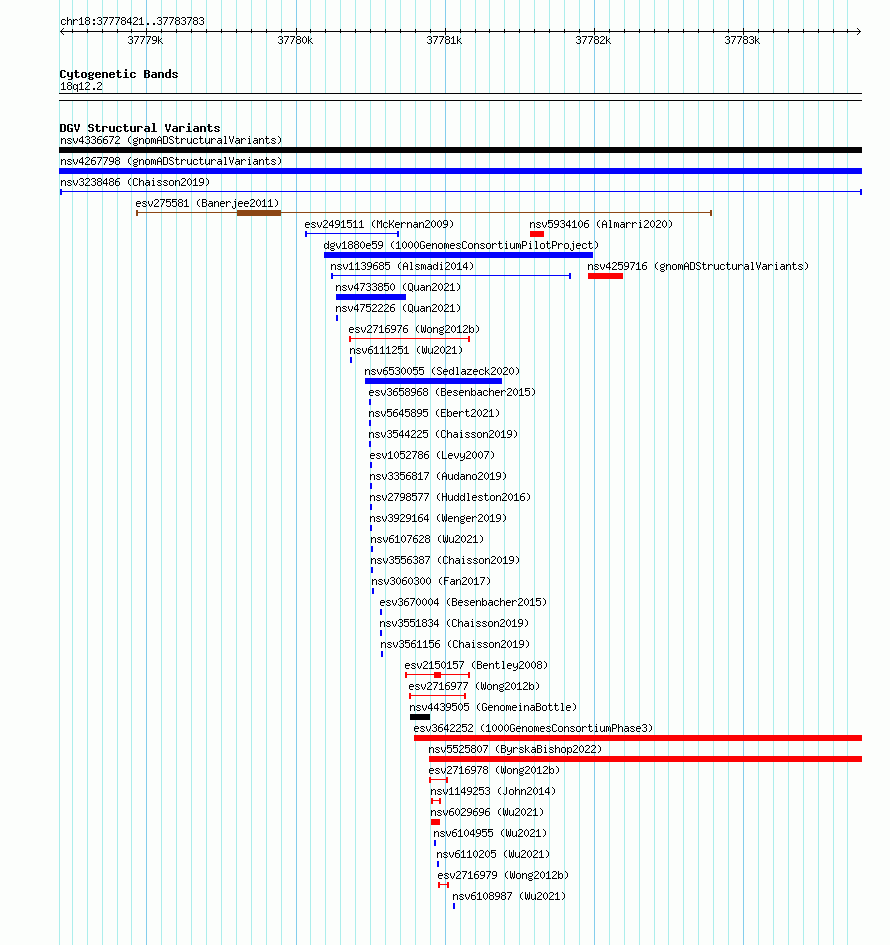Click dgv1880e59 1000GenomesConsortiumPilotProject label
The height and width of the screenshot is (945, 890).
pos(461,245)
